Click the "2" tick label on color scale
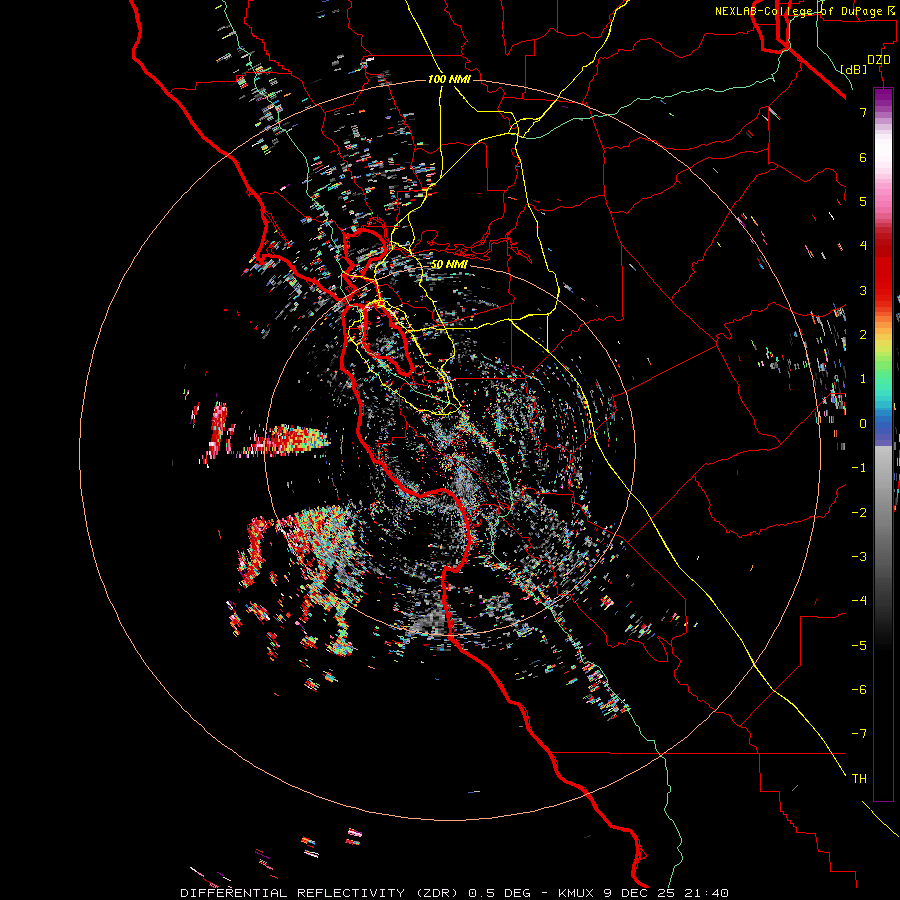 tap(863, 335)
